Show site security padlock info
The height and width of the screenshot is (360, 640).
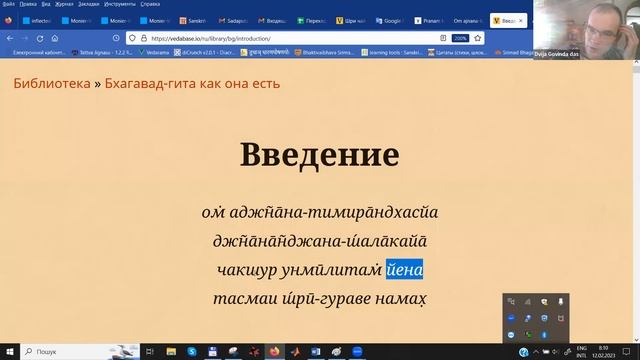[x=144, y=38]
